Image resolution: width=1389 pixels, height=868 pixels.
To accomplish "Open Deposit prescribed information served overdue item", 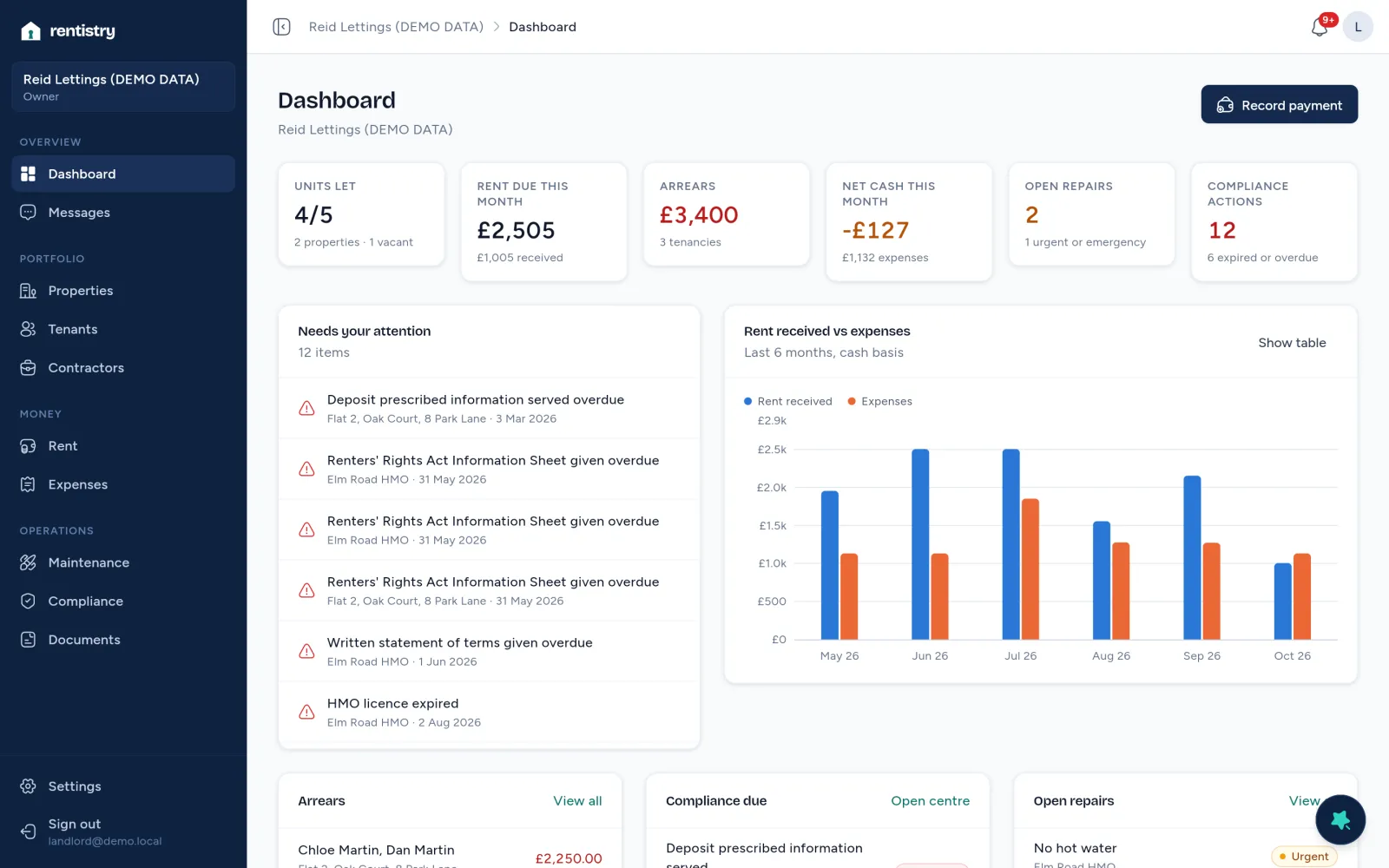I will (x=489, y=408).
